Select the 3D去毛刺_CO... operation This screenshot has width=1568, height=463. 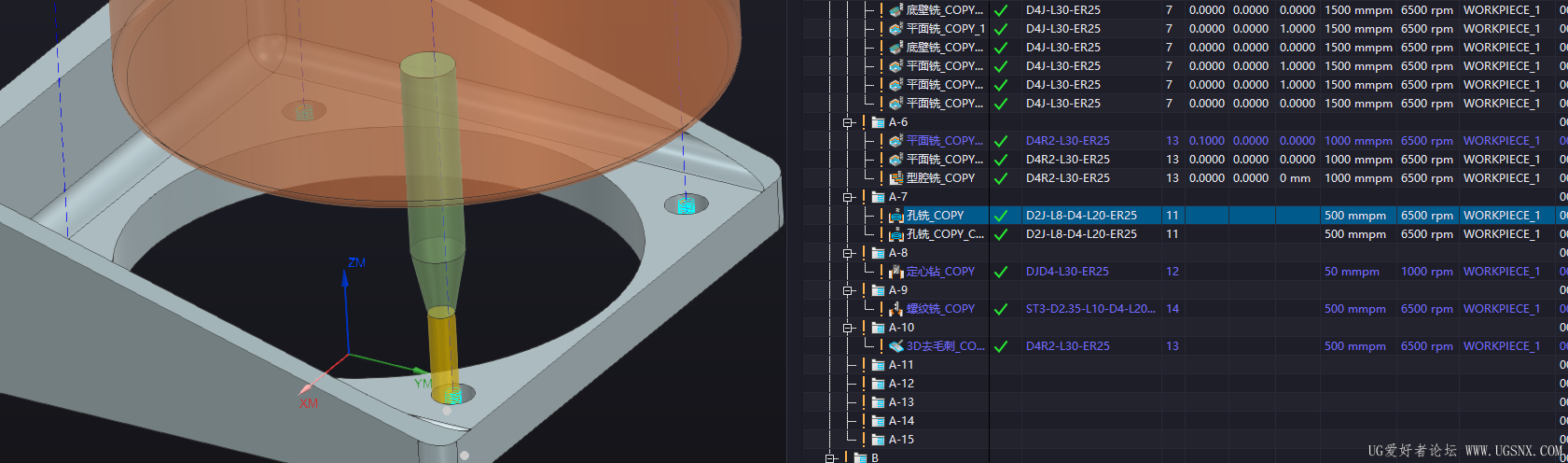[946, 346]
